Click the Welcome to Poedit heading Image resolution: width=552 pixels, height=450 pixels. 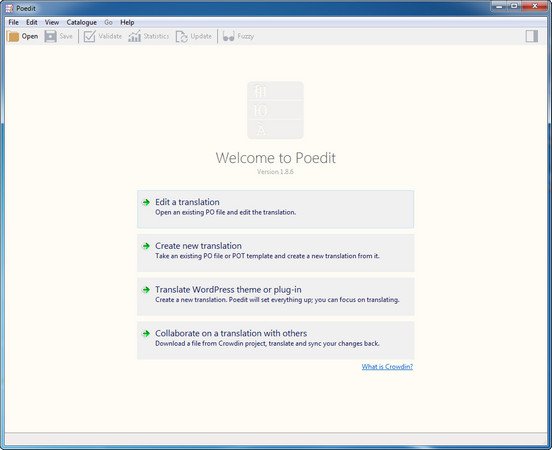(276, 158)
